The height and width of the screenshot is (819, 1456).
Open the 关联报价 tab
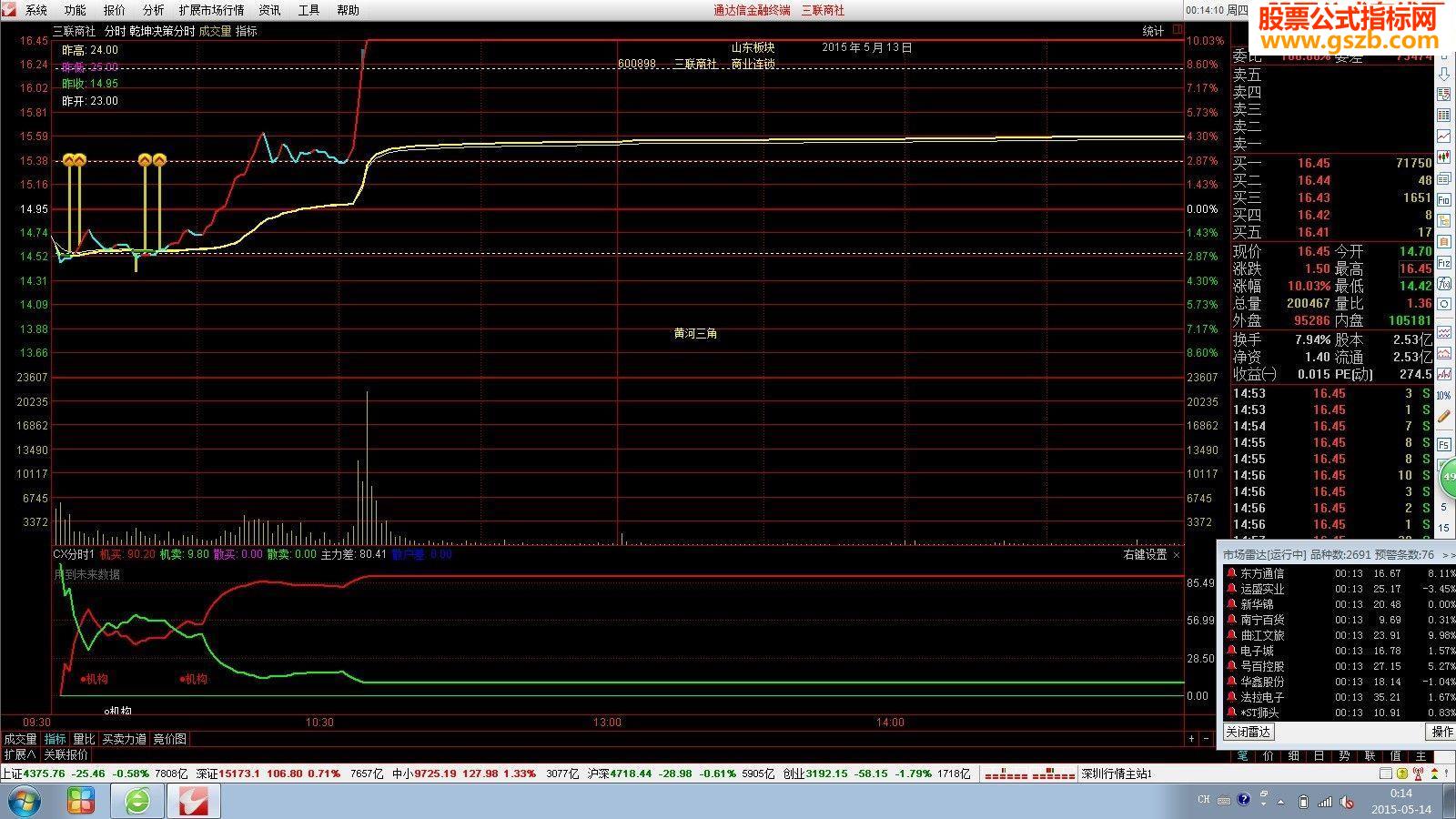(66, 754)
